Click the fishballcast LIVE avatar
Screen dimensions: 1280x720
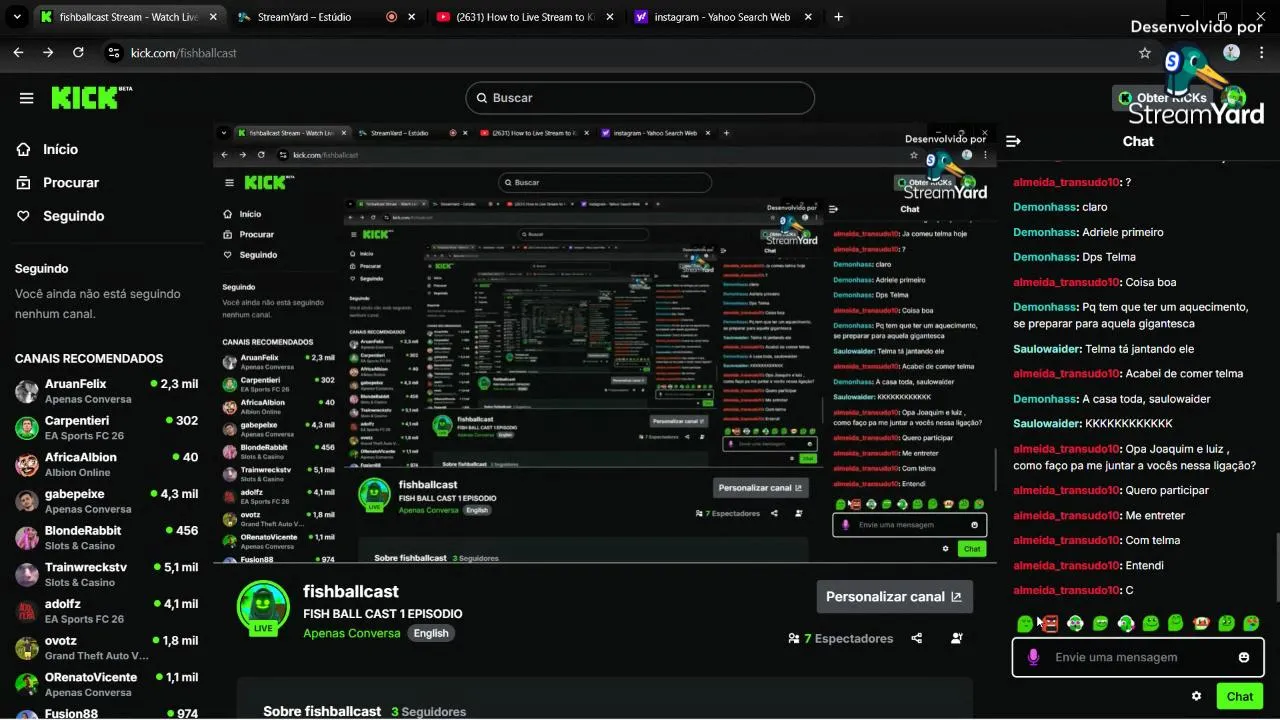point(263,608)
